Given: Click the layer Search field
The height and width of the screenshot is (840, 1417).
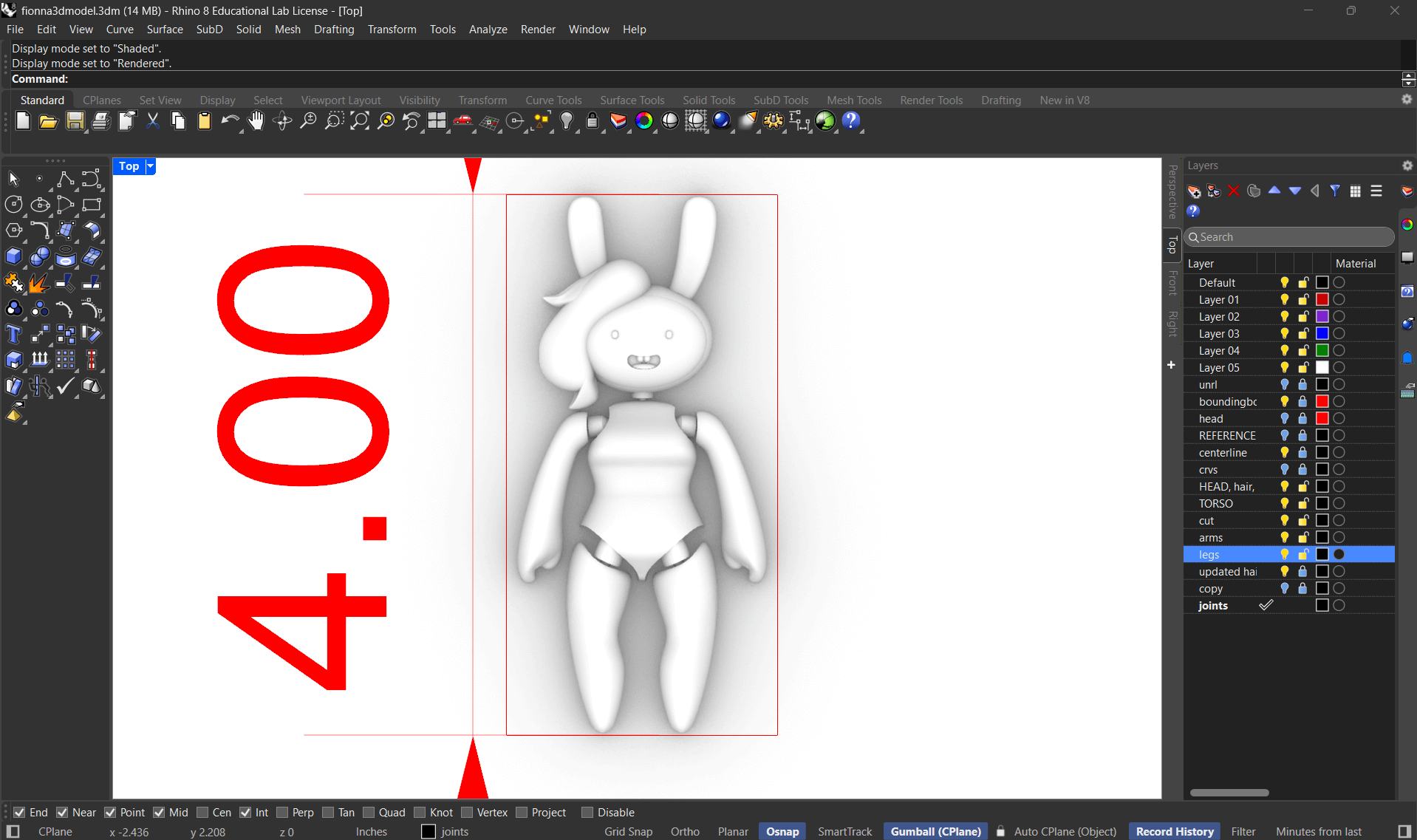Looking at the screenshot, I should coord(1289,237).
